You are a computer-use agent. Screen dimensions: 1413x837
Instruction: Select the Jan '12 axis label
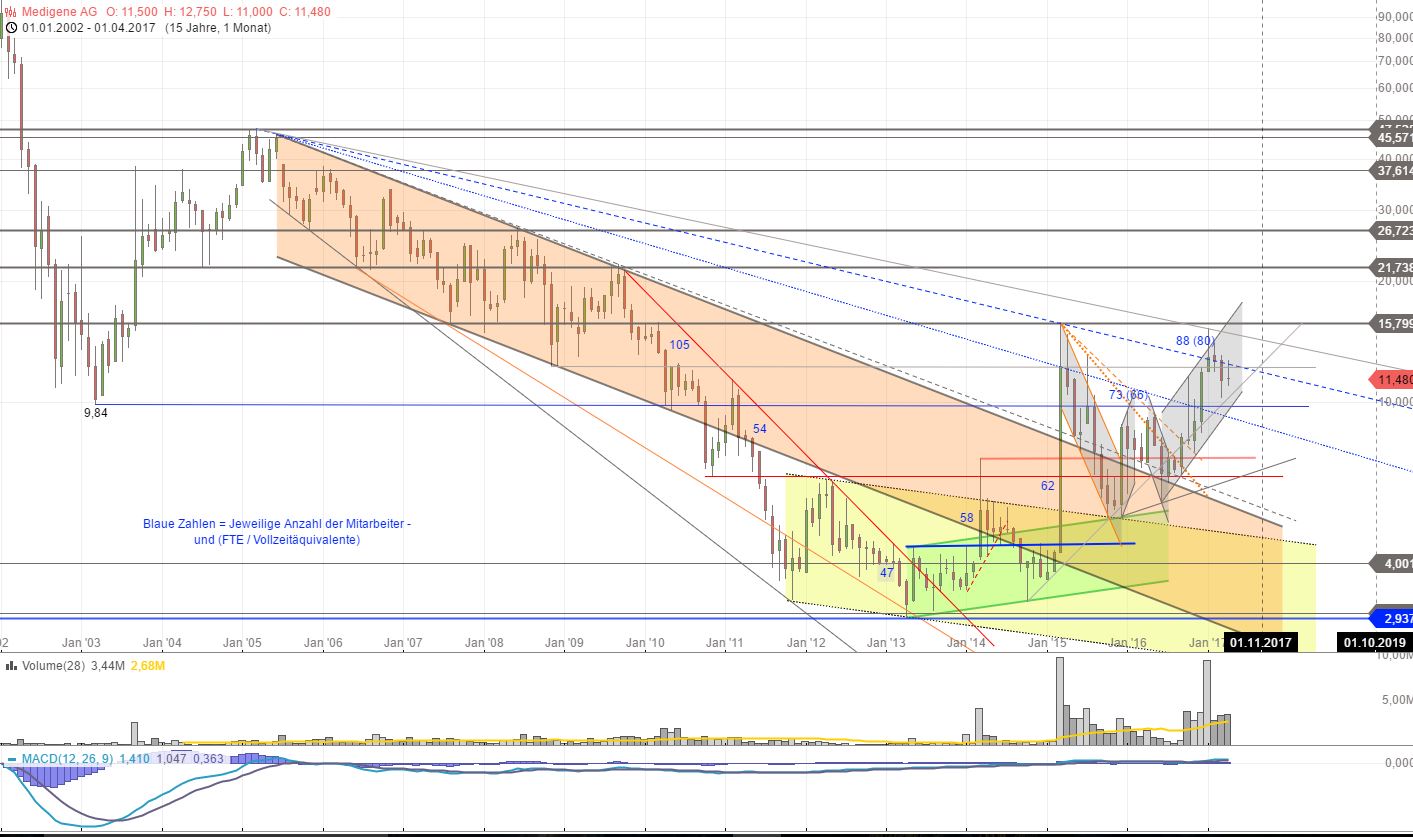806,643
